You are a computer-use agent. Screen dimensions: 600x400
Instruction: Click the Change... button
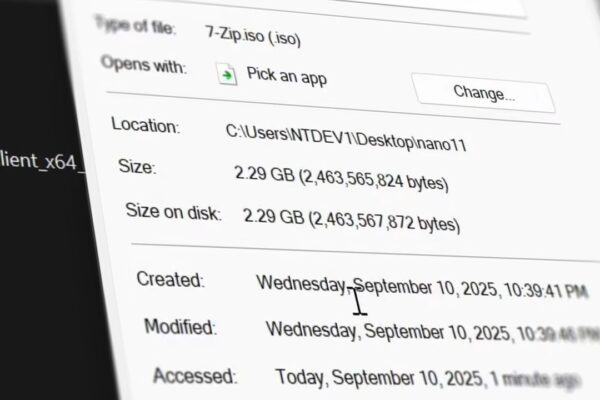pyautogui.click(x=483, y=93)
